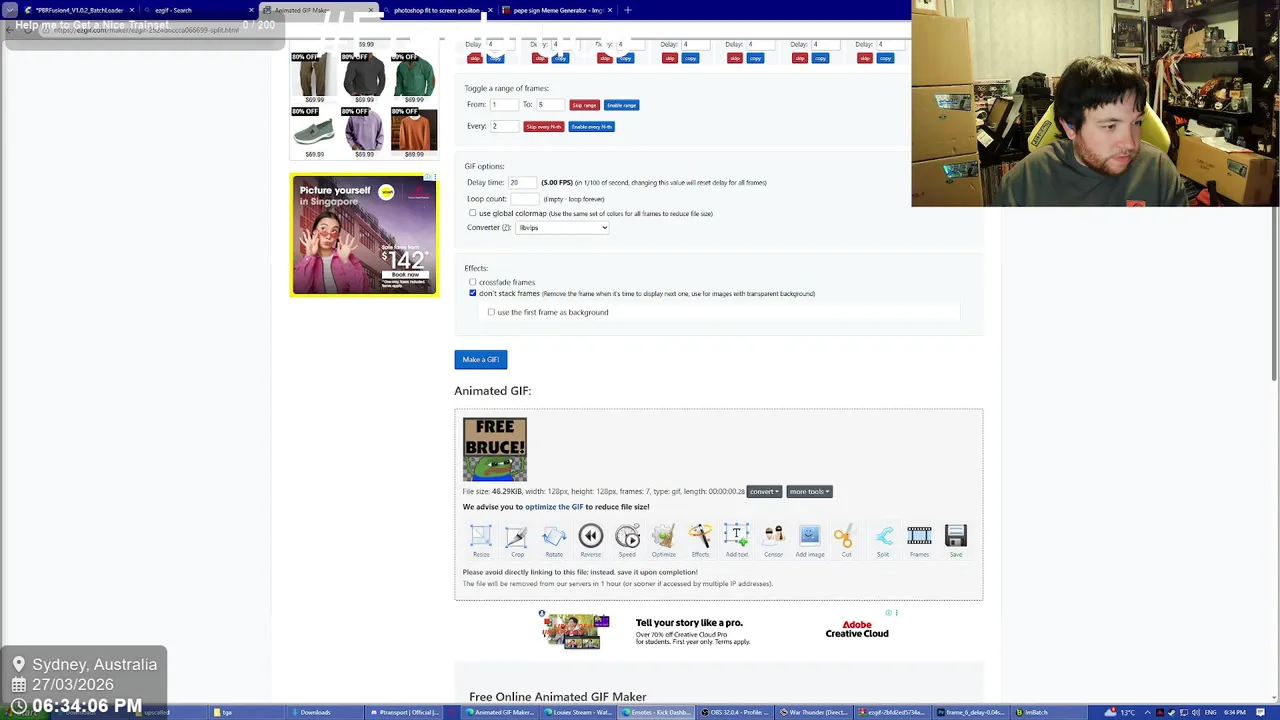
Task: Open the Speed adjustment tool
Action: (627, 541)
